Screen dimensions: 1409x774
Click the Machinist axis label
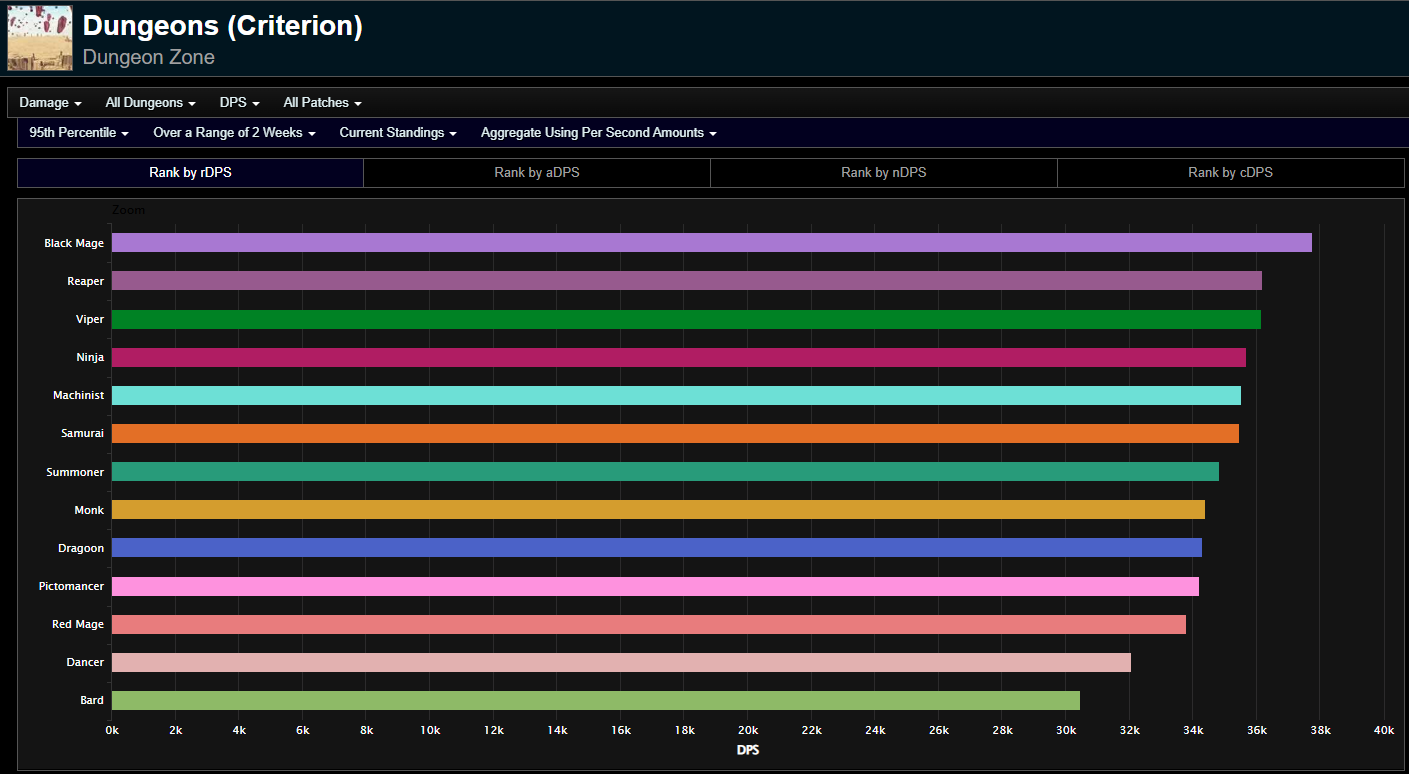[78, 395]
